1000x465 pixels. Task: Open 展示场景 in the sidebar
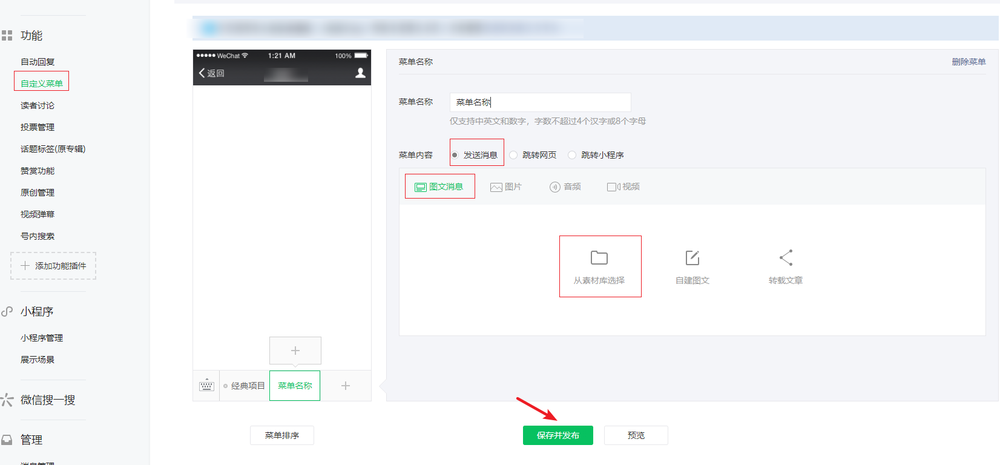(38, 360)
